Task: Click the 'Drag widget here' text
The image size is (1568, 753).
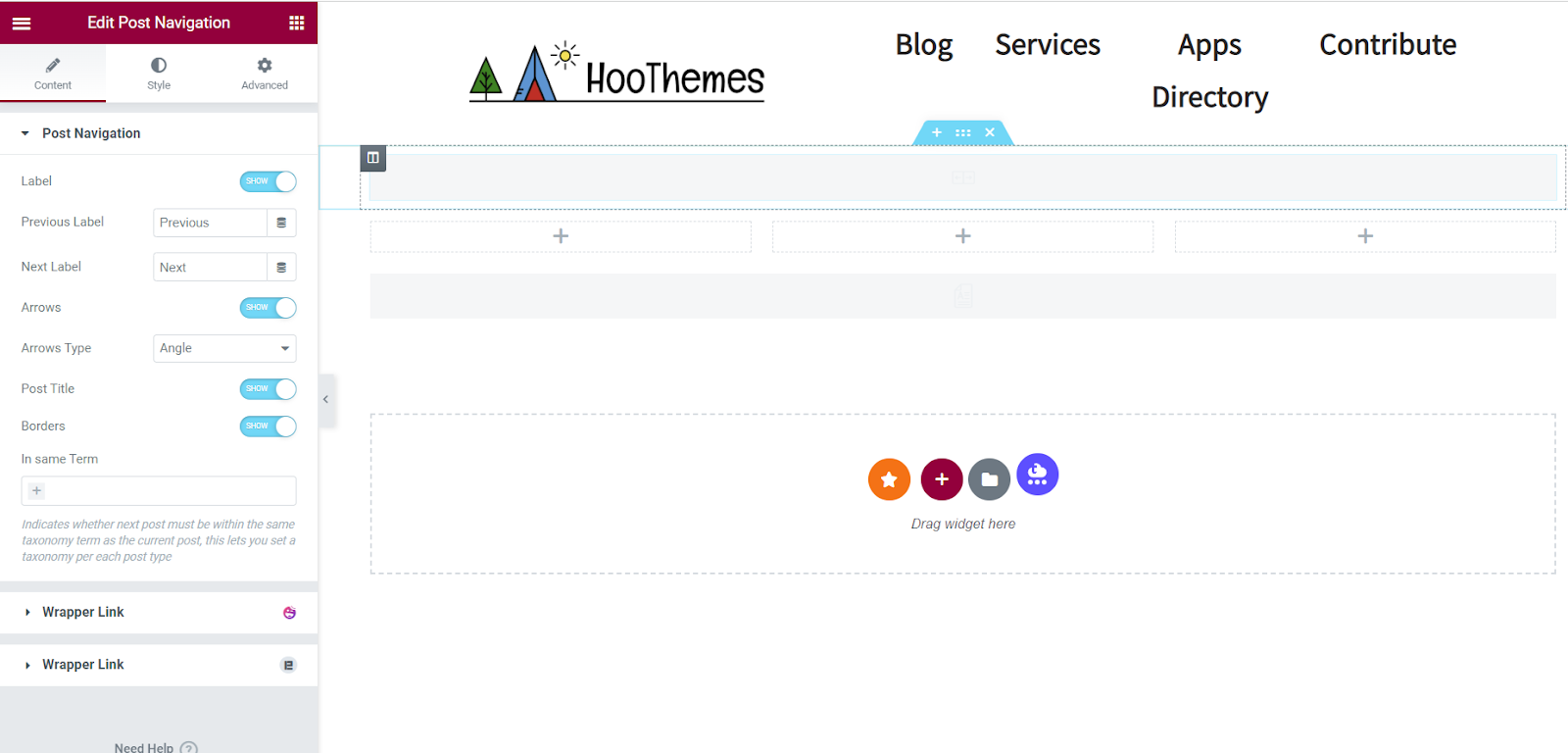Action: (x=963, y=525)
